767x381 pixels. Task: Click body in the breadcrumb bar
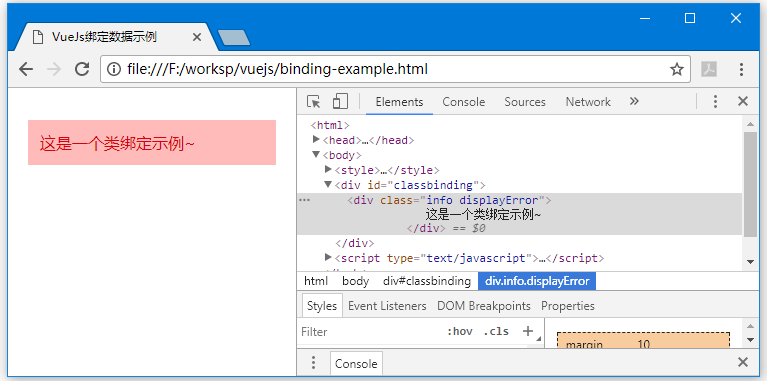pos(356,281)
